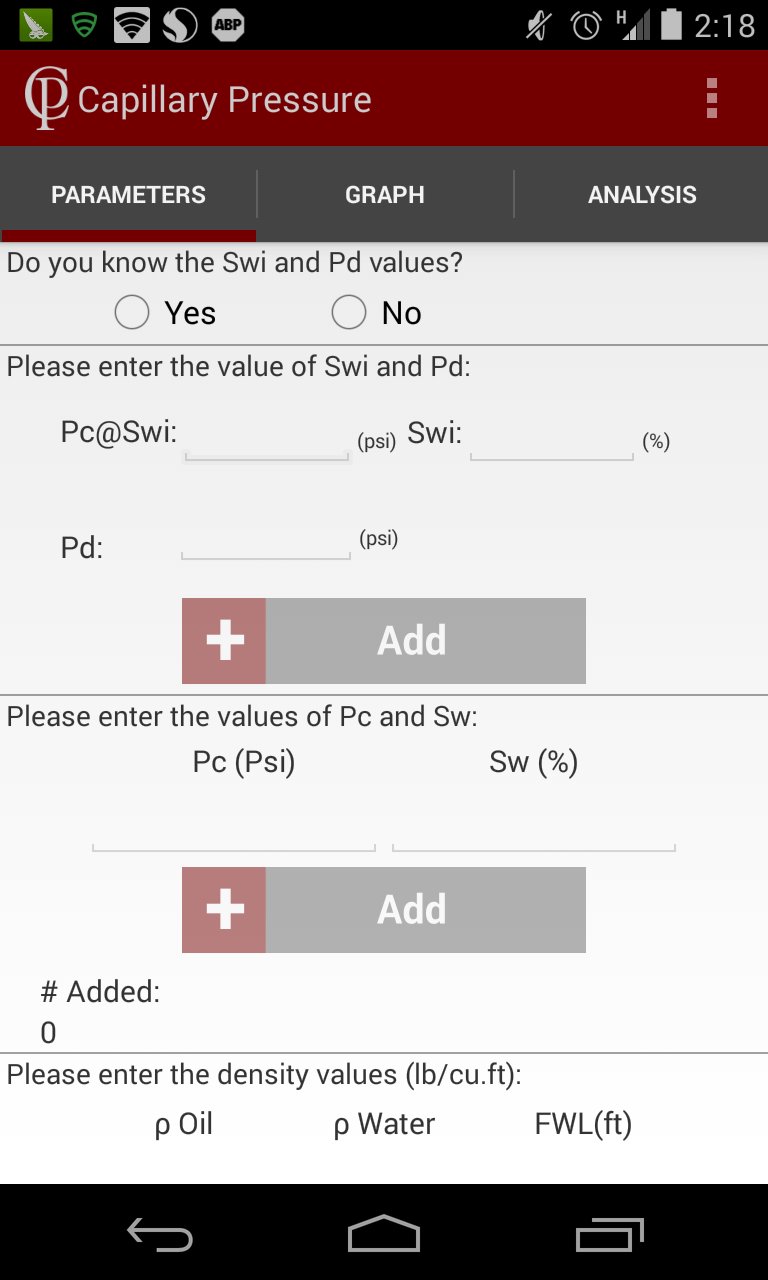
Task: Click the plus icon under Sw field
Action: pos(224,910)
